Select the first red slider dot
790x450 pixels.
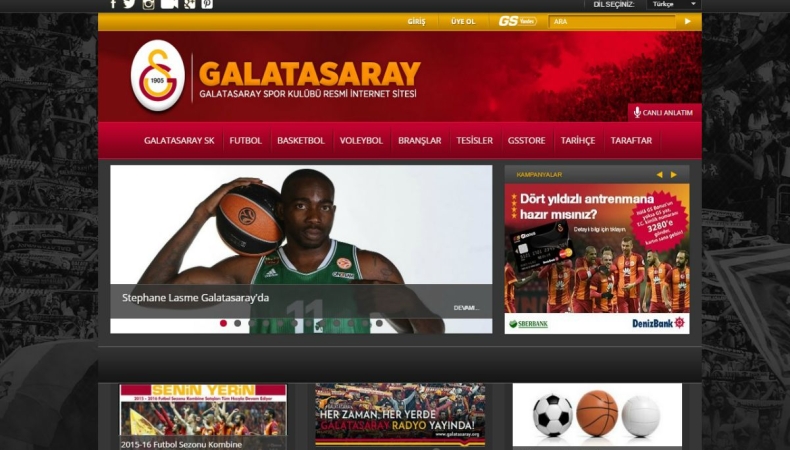coord(223,323)
